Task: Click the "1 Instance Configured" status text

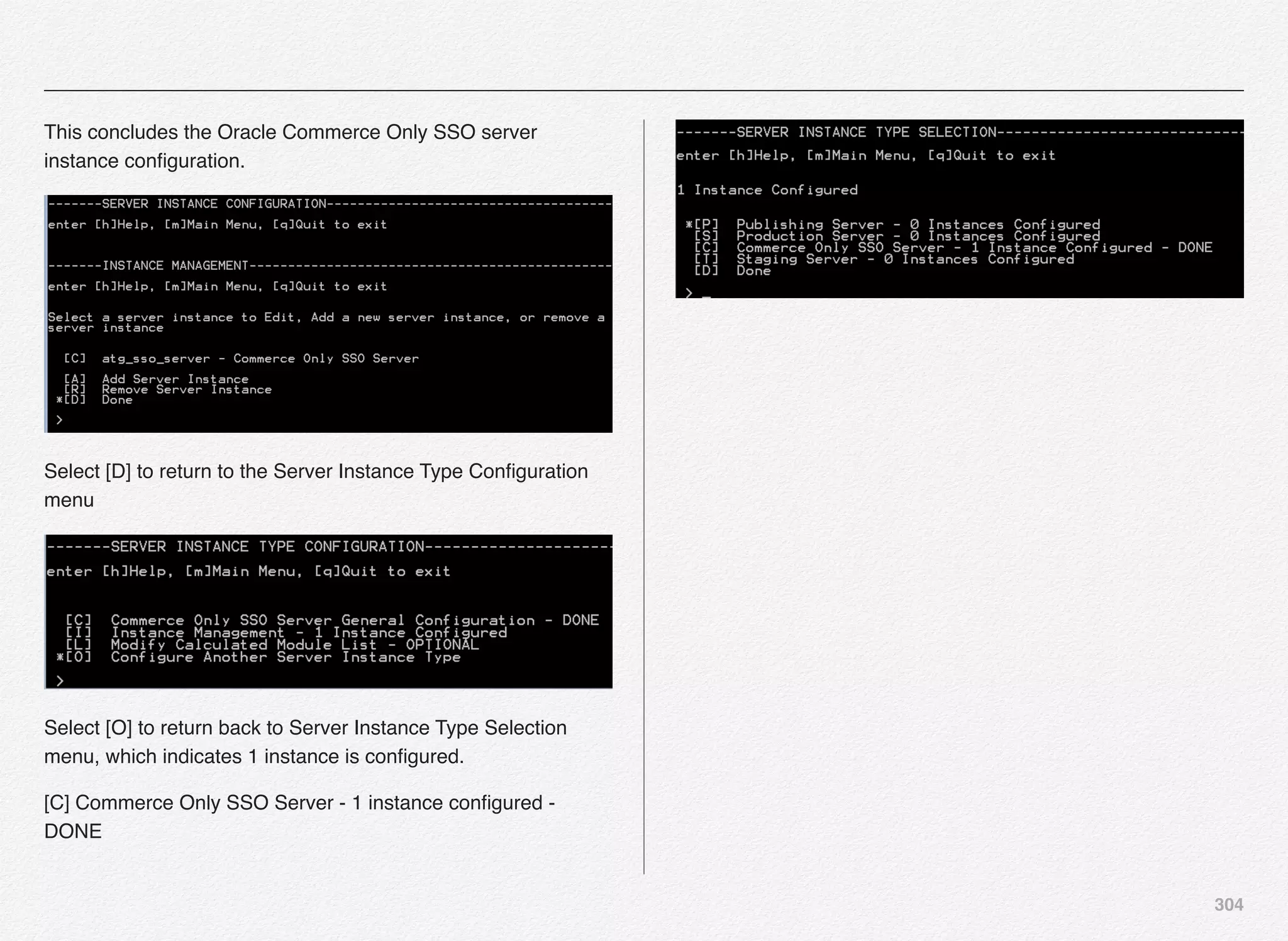Action: pyautogui.click(x=767, y=190)
